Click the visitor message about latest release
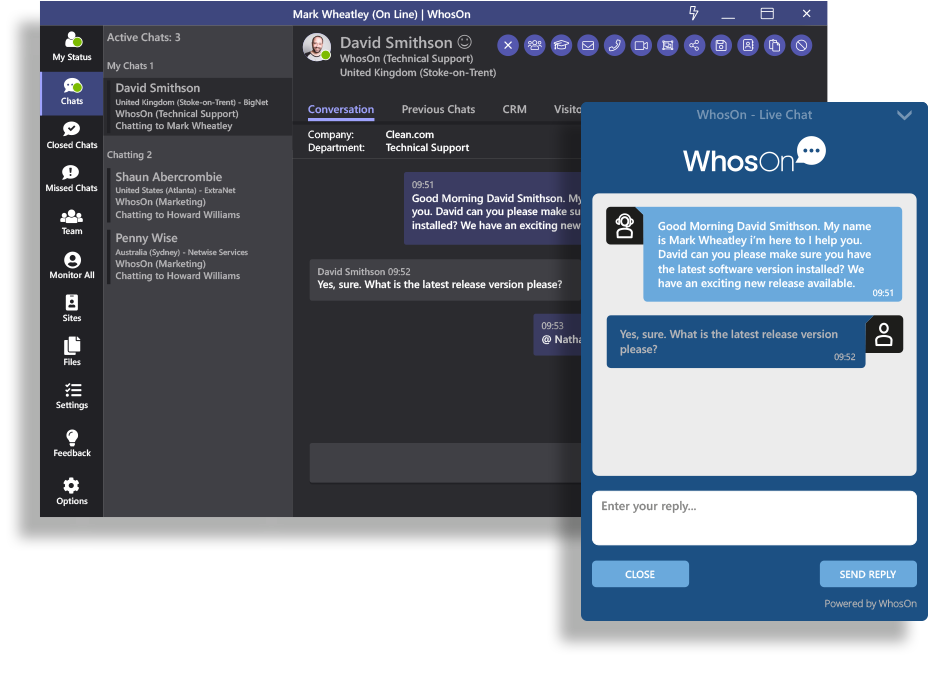The image size is (930, 675). point(445,279)
